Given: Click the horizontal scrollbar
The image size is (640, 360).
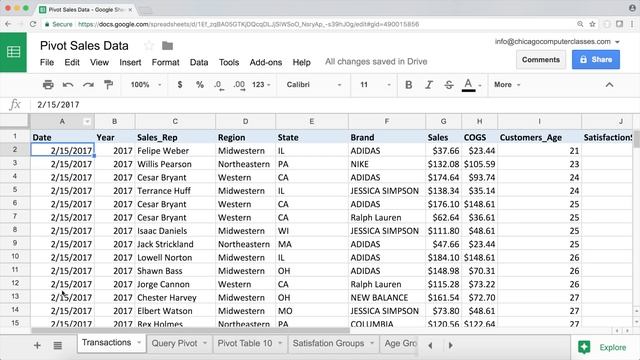Looking at the screenshot, I should click(190, 331).
